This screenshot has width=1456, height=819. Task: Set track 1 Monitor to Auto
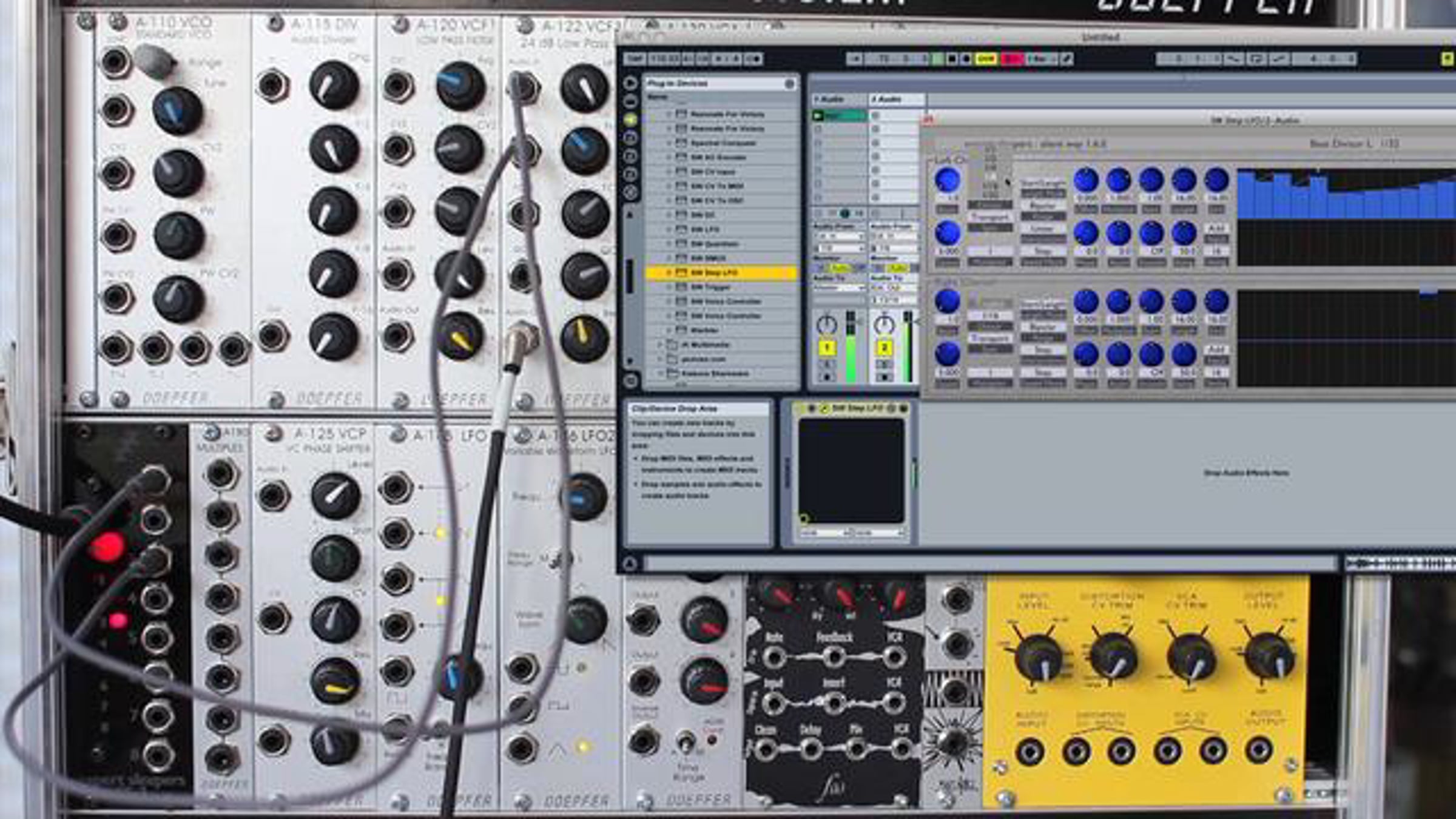coord(840,268)
